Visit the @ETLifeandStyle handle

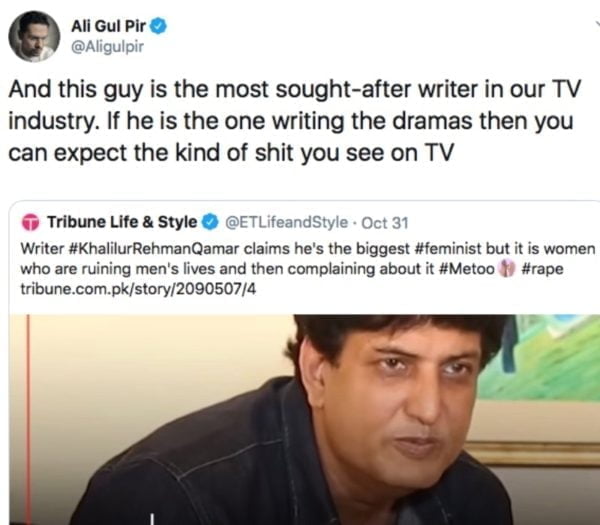[287, 222]
